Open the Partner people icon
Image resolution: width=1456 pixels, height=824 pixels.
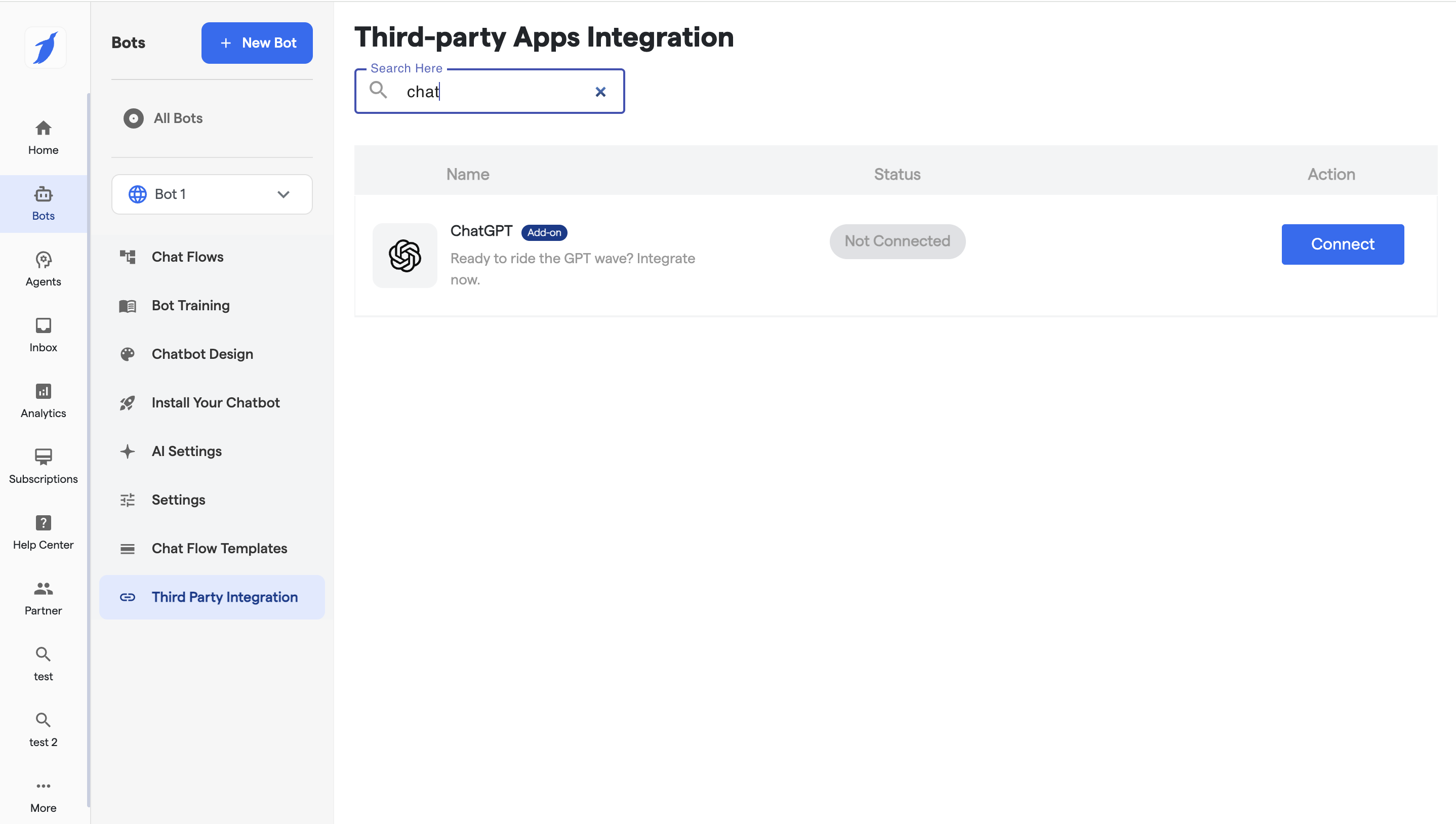click(43, 589)
